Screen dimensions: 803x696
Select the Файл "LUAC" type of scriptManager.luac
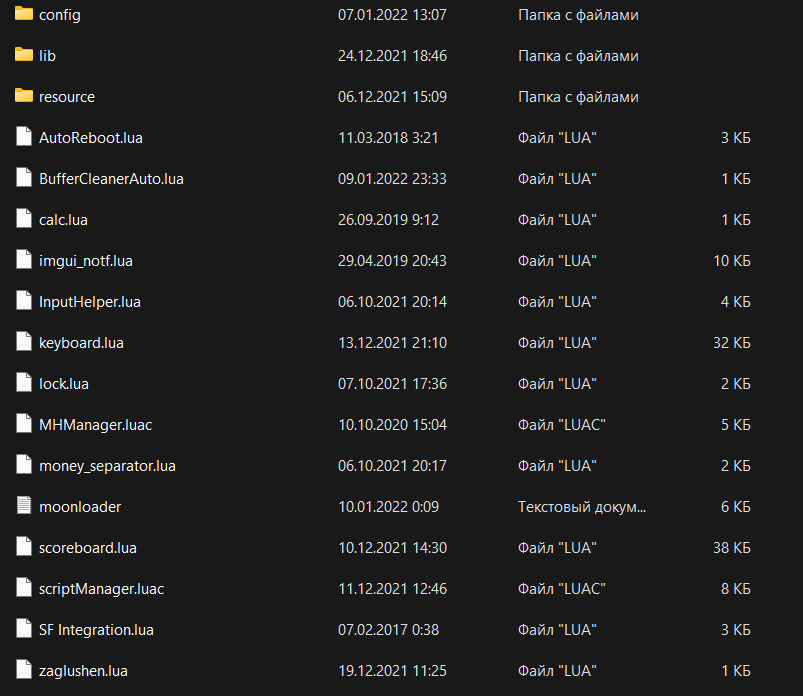tap(561, 588)
